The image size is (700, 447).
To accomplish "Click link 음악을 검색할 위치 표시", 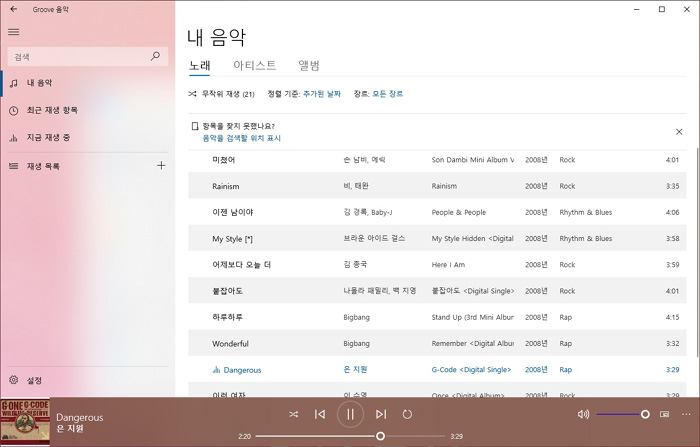I will click(x=242, y=138).
